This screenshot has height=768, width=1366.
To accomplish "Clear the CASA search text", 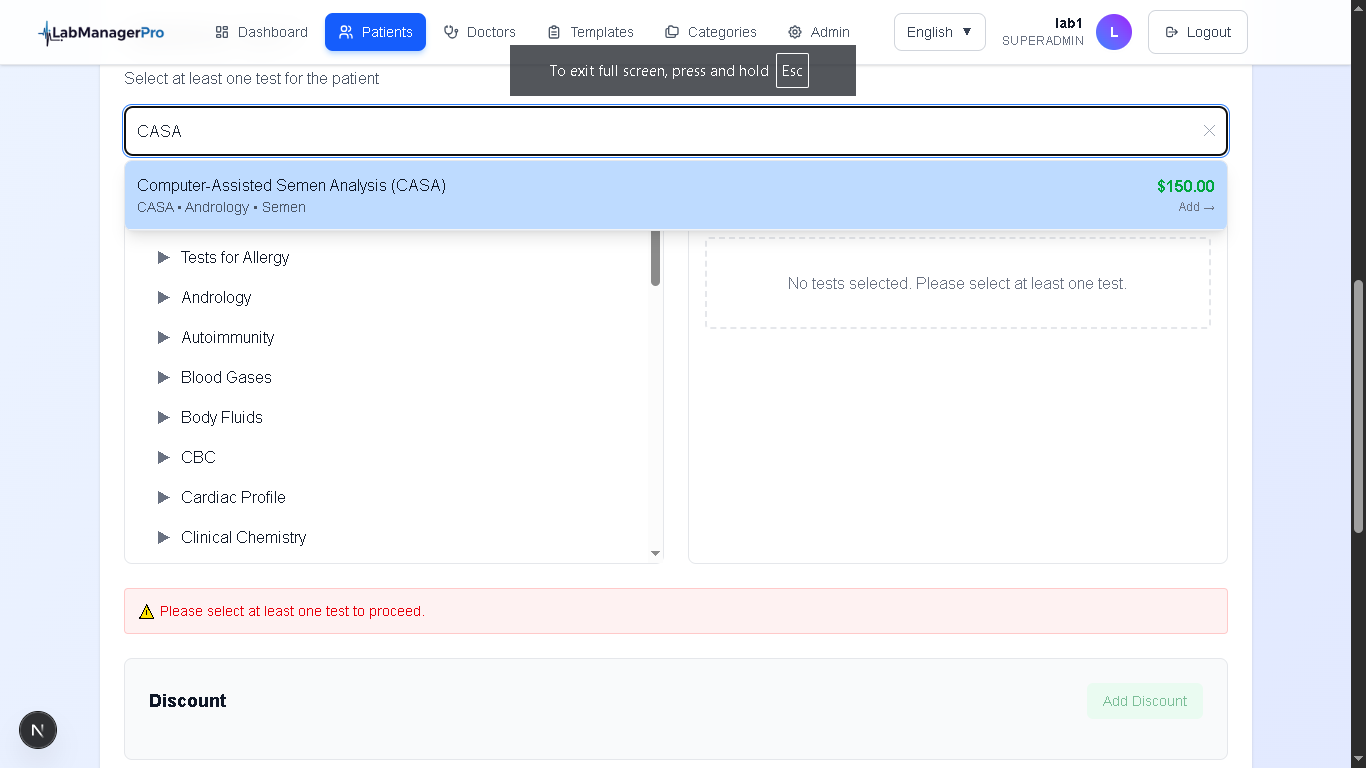I will [1209, 131].
